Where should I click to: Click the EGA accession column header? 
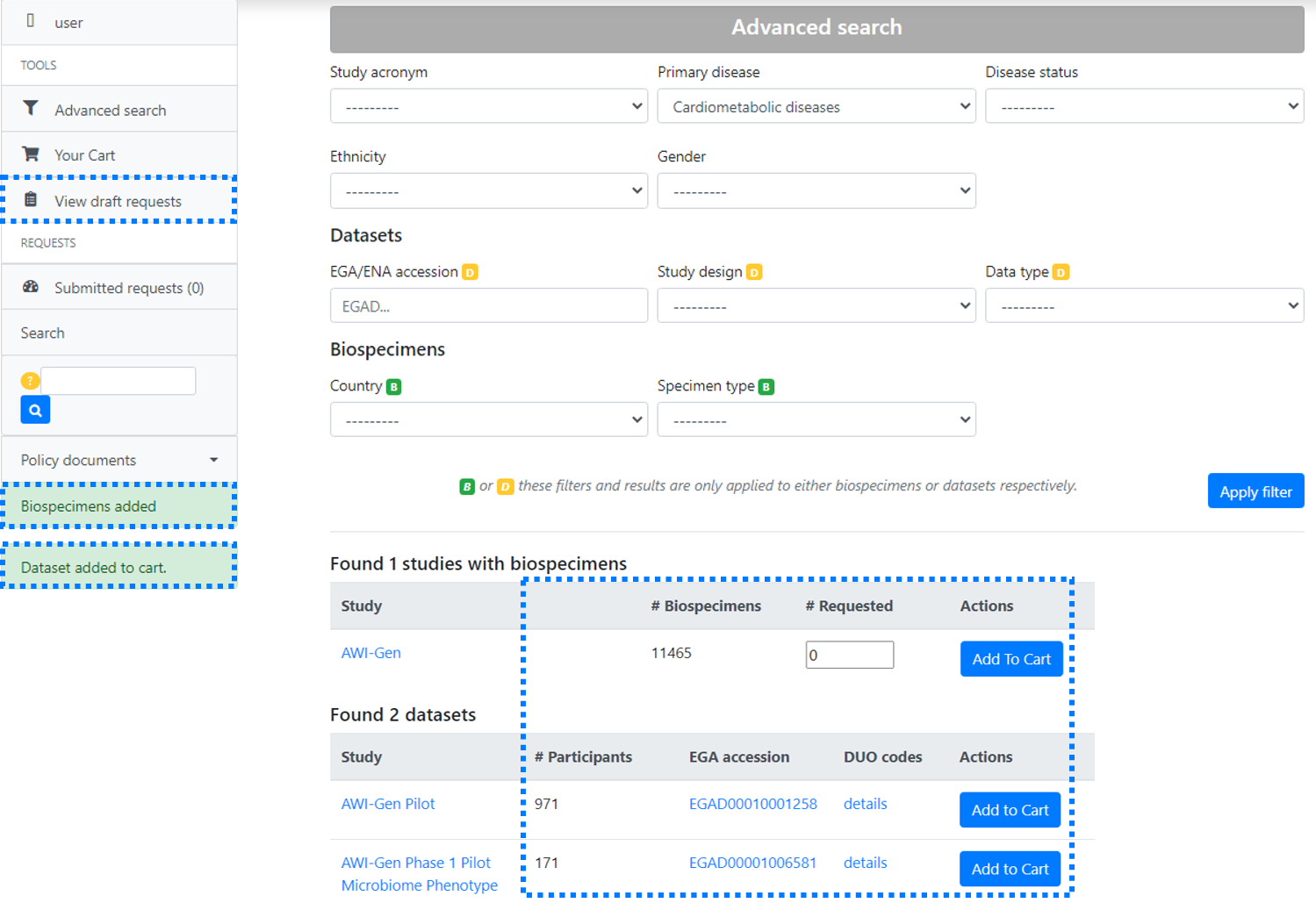tap(739, 756)
